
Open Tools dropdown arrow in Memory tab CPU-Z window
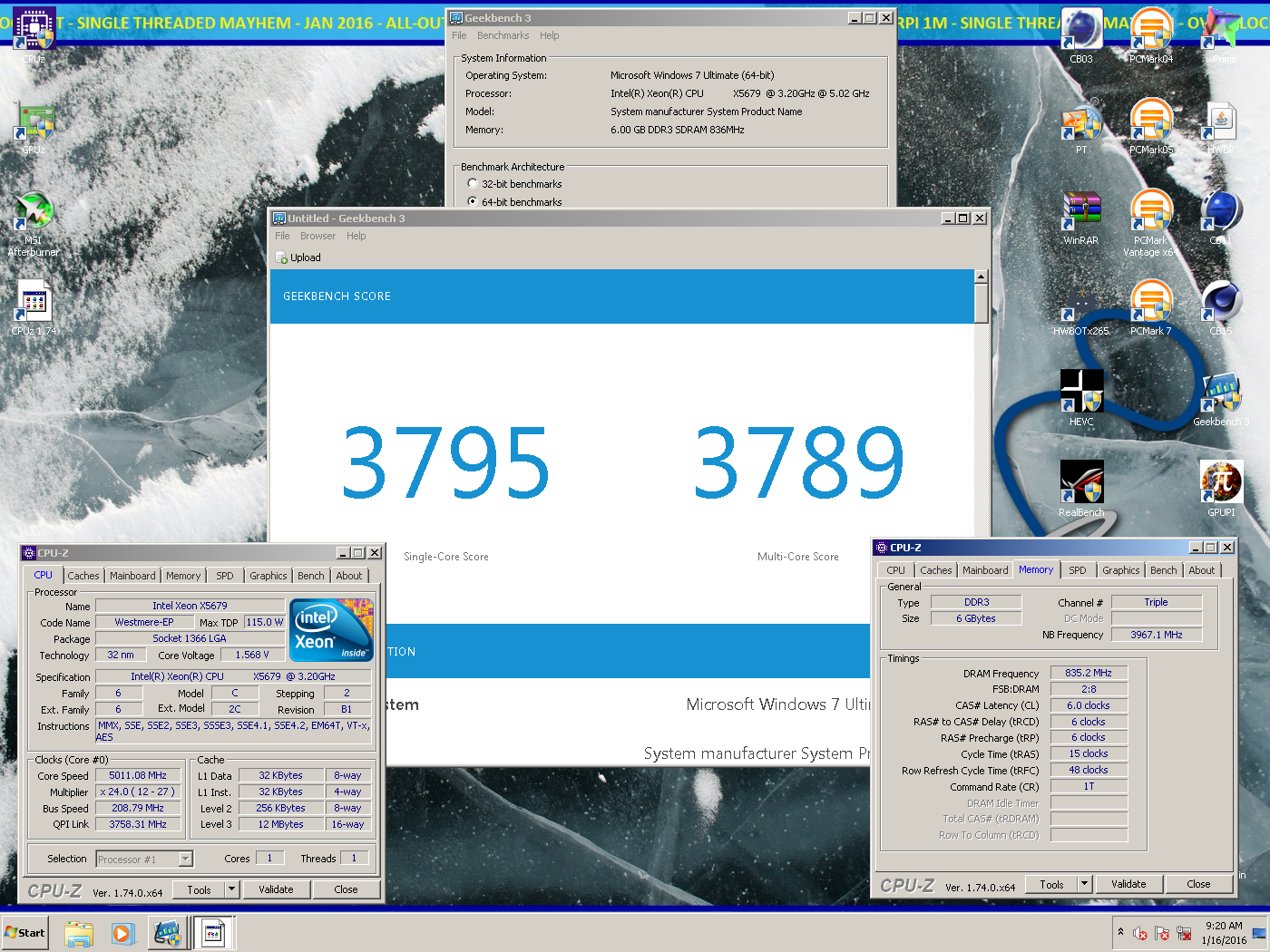pyautogui.click(x=1084, y=884)
